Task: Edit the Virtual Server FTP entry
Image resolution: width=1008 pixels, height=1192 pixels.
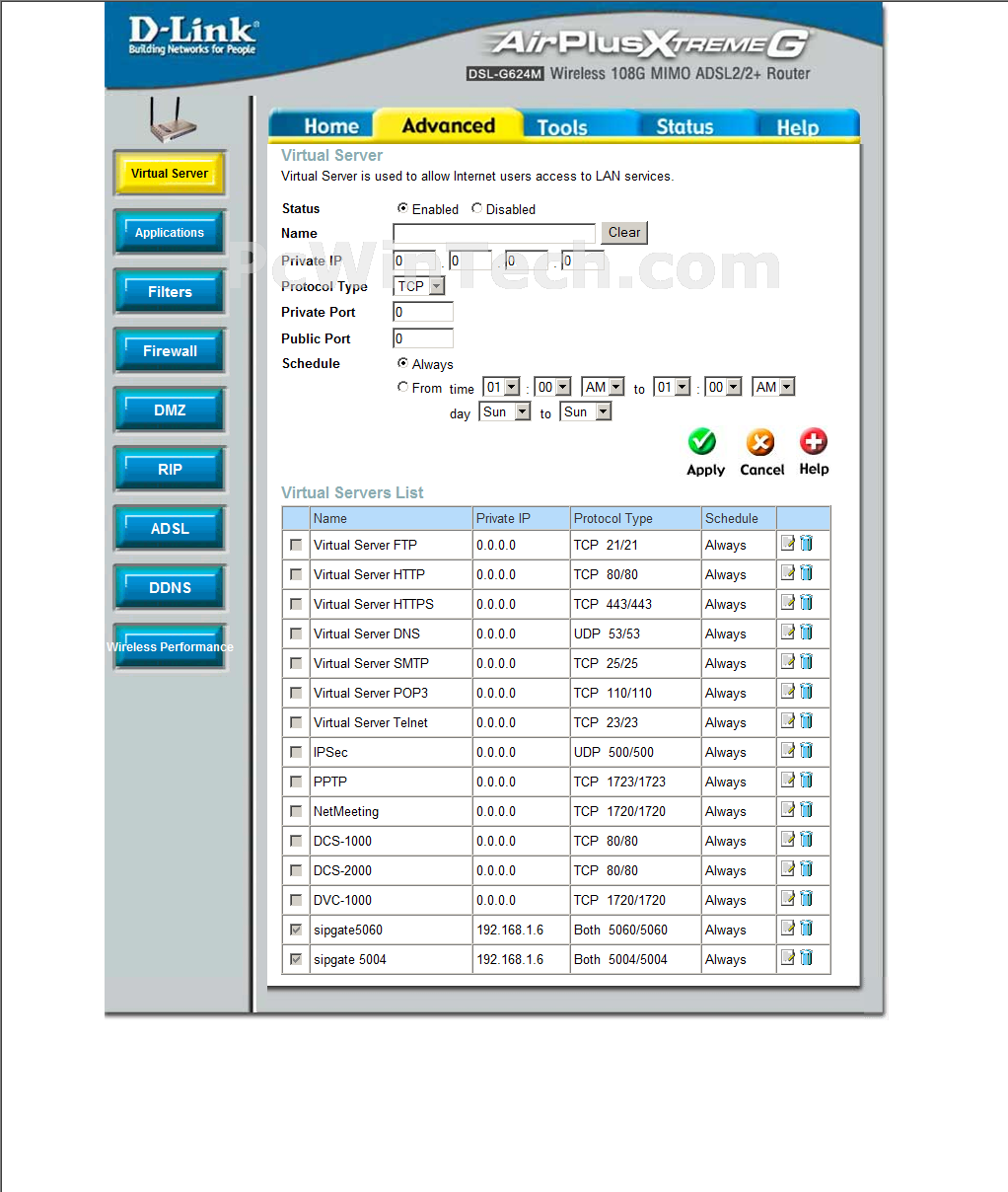Action: point(788,544)
